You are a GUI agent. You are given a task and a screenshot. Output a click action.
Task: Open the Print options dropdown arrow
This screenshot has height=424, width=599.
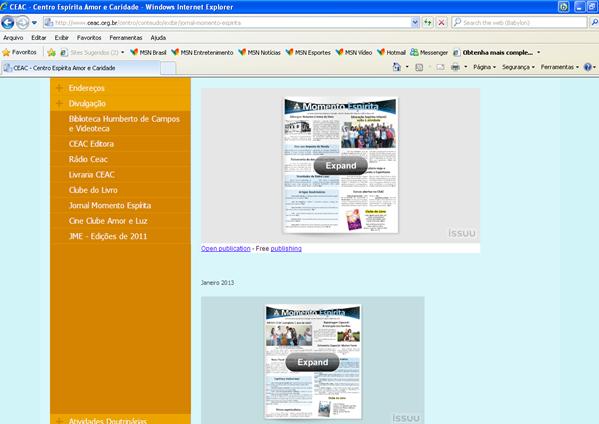click(465, 67)
